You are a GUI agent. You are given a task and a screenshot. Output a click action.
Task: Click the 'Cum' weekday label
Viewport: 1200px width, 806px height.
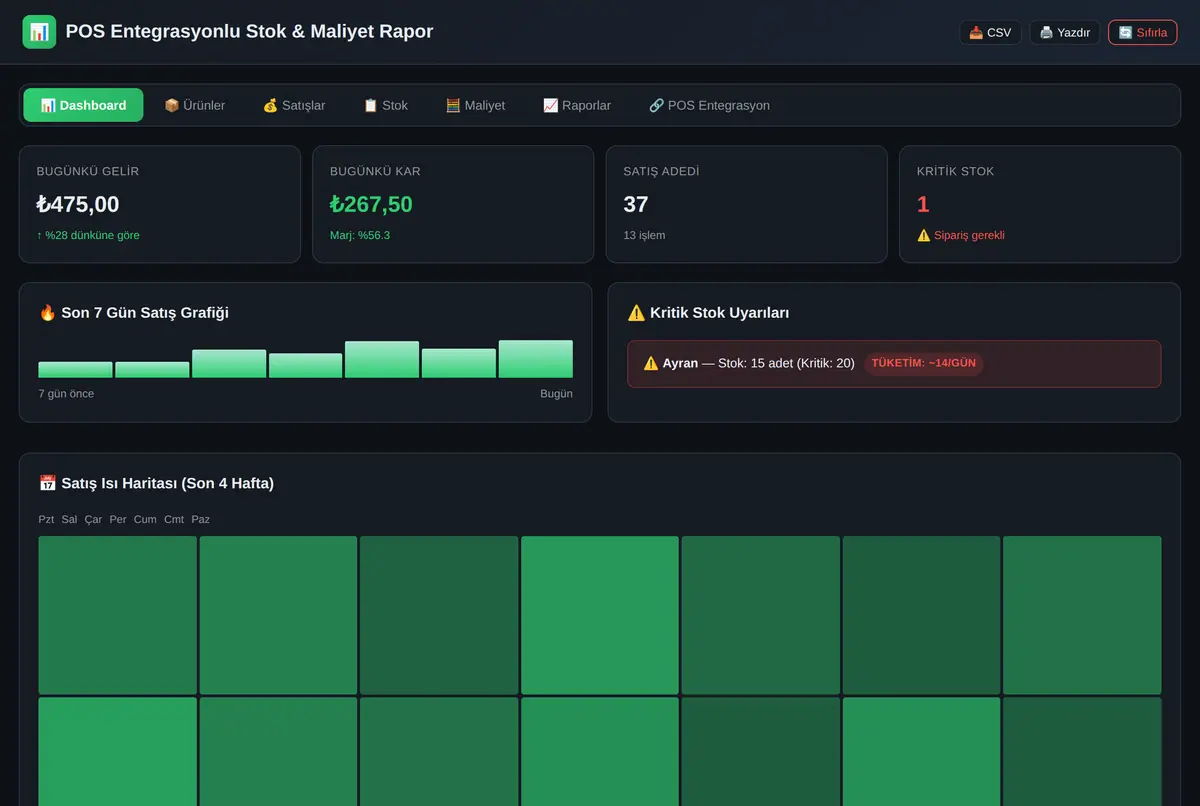coord(145,519)
